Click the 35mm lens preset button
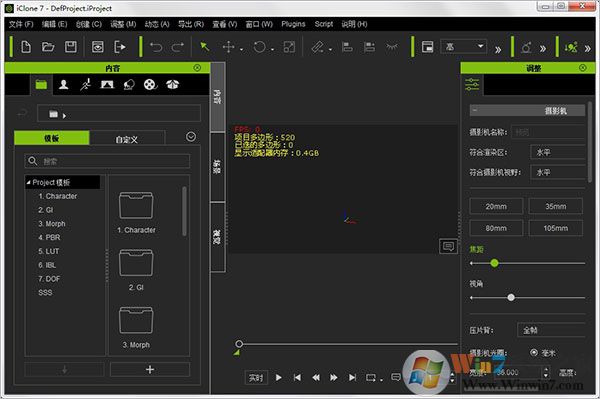600x399 pixels. [x=556, y=207]
